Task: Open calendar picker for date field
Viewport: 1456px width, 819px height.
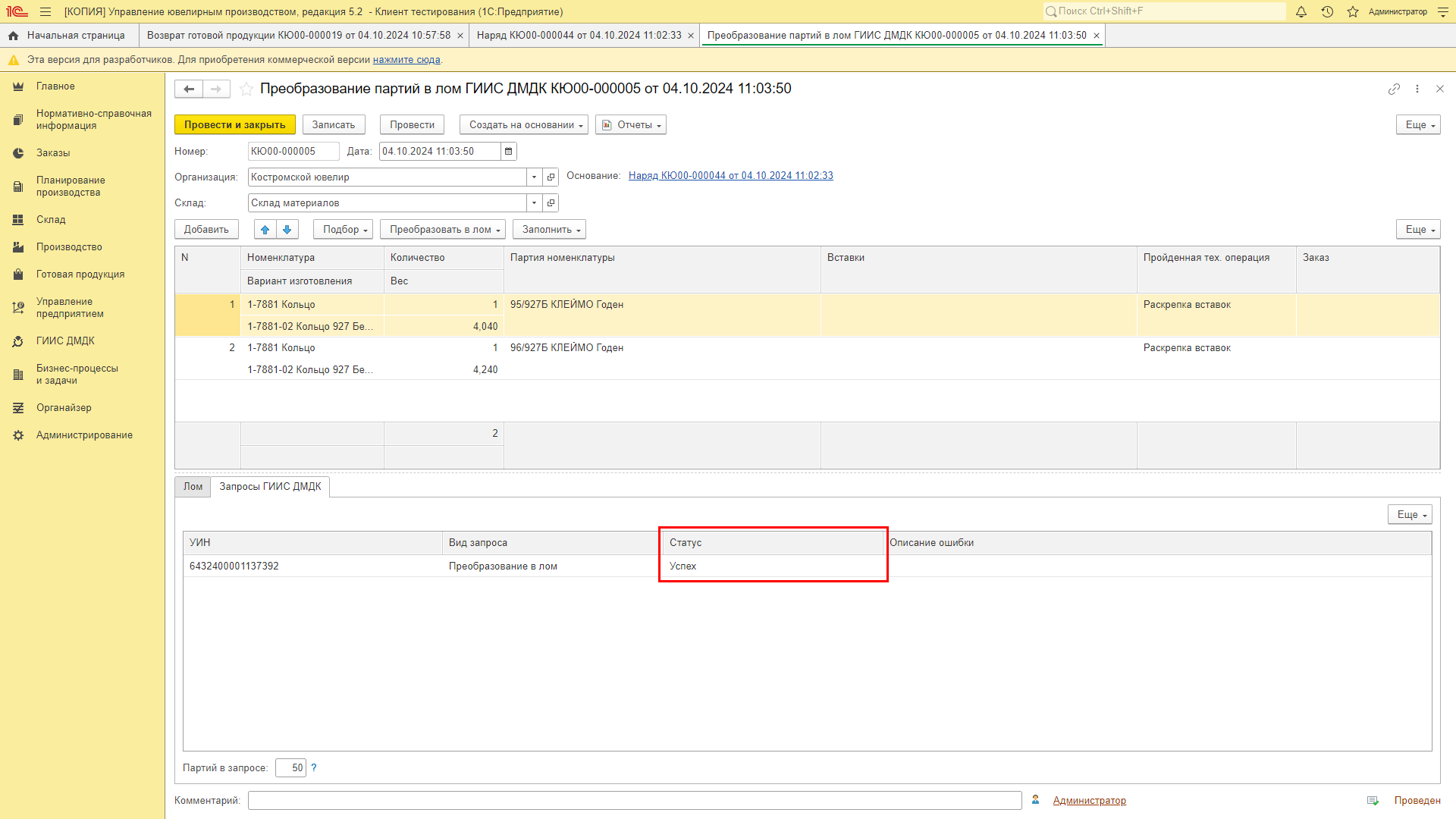Action: click(509, 152)
